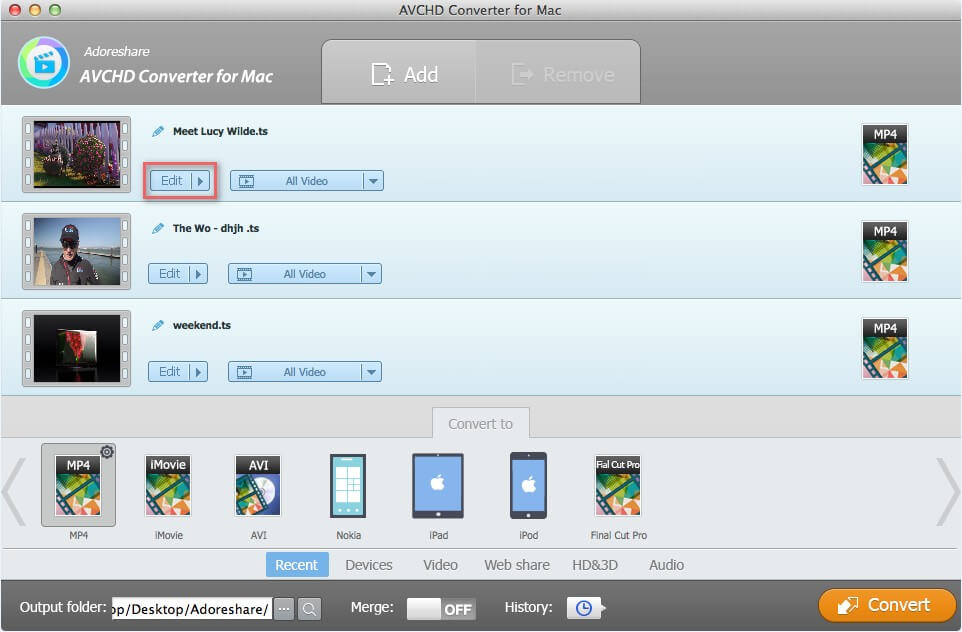Show previous formats with left arrow
The height and width of the screenshot is (632, 962).
coord(13,491)
